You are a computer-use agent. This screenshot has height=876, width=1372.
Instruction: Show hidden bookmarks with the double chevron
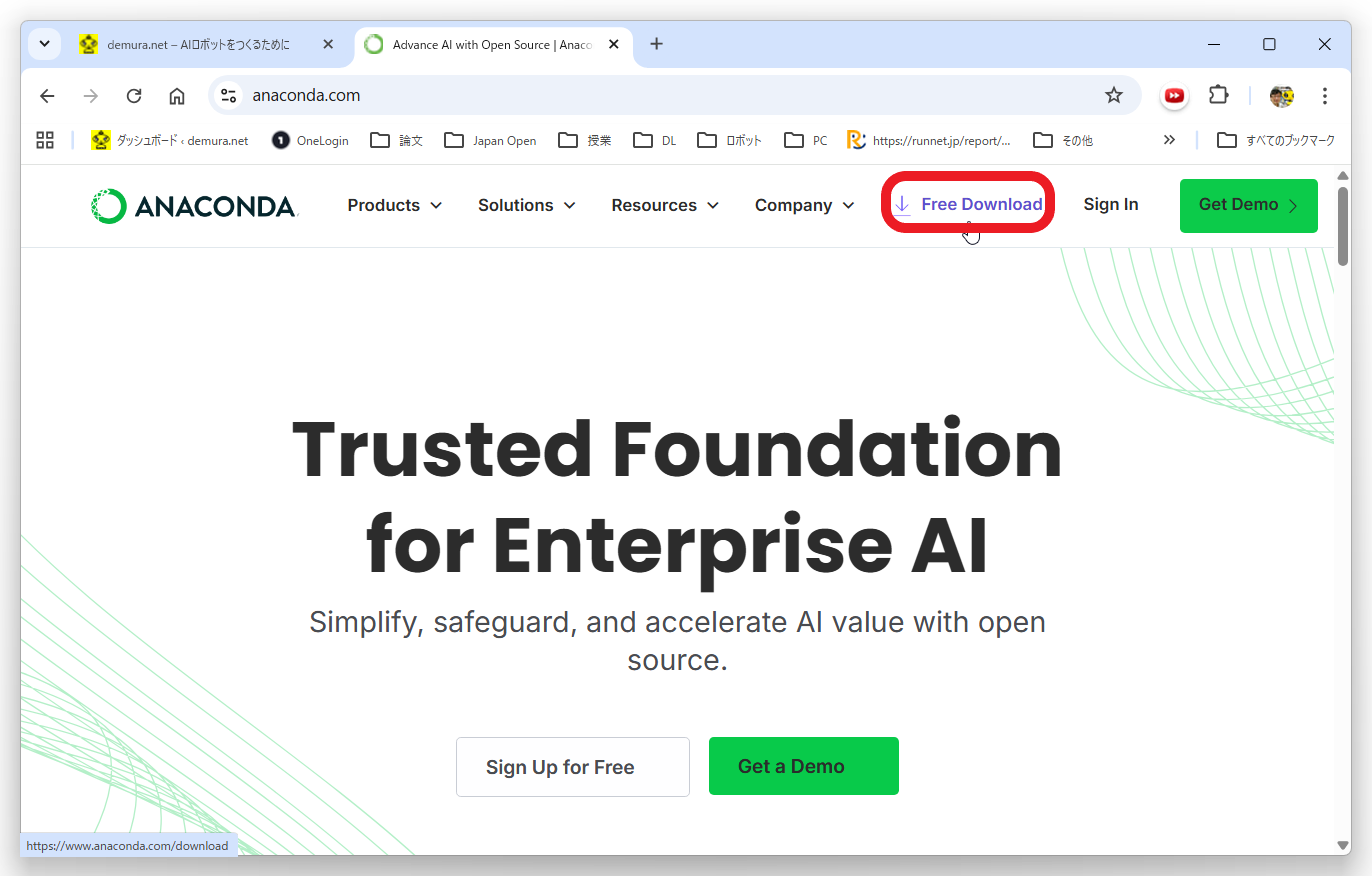pos(1169,140)
